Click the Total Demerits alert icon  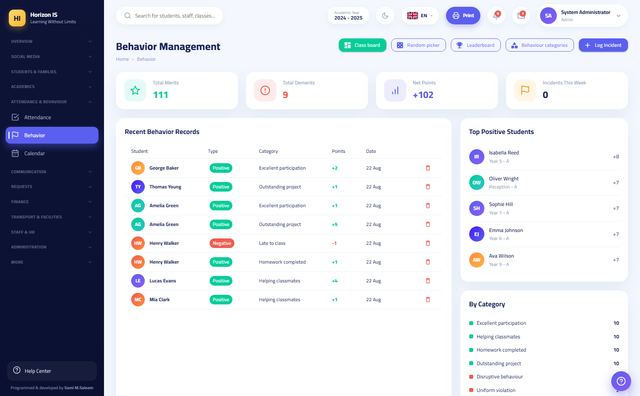point(265,90)
